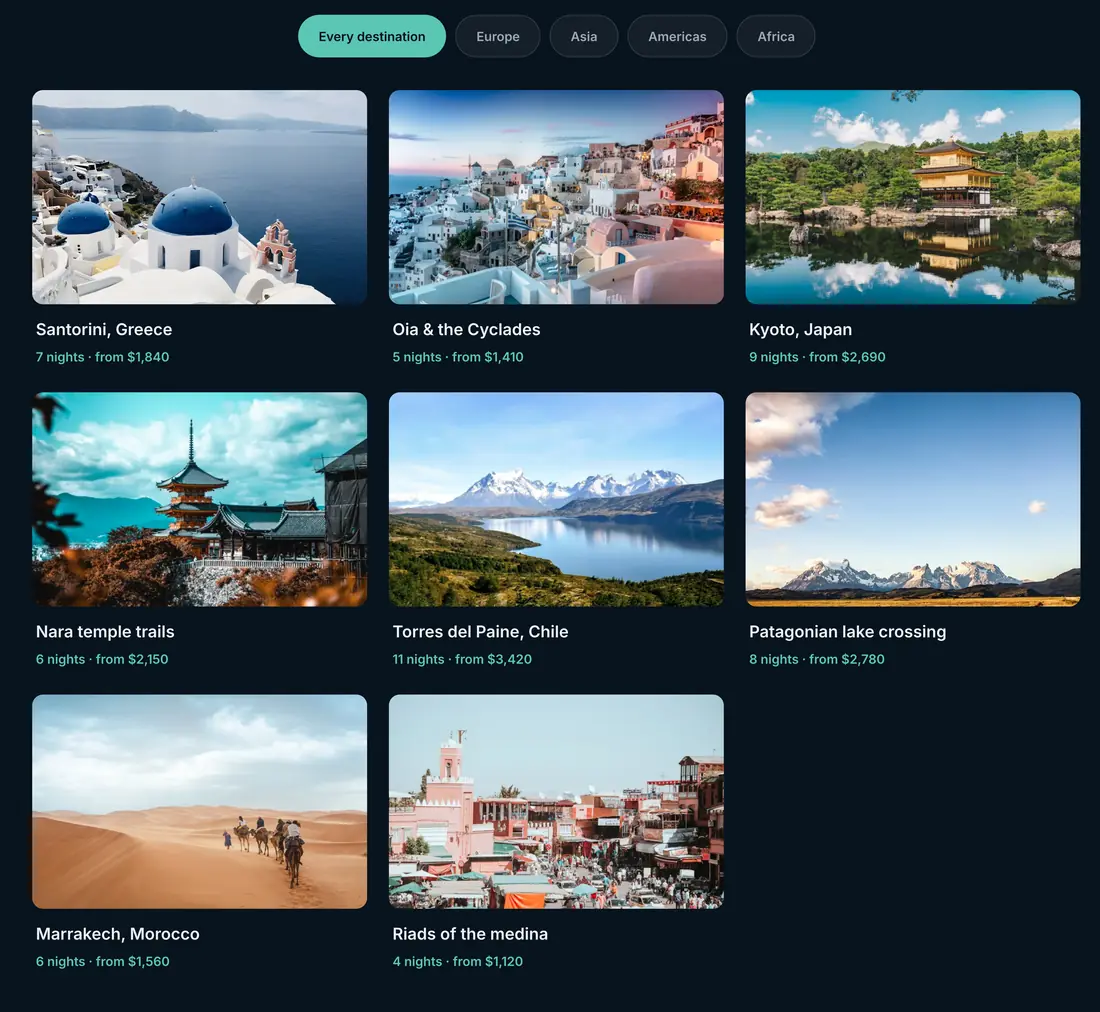Open the Kyoto, Japan golden pavilion photo

pyautogui.click(x=913, y=197)
